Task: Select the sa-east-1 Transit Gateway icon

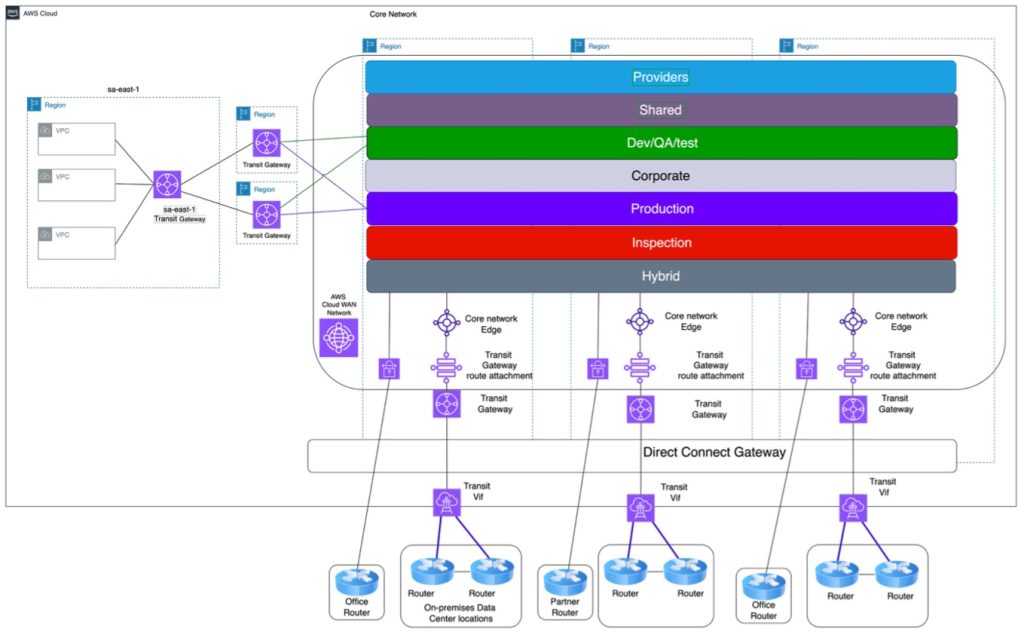Action: coord(166,184)
